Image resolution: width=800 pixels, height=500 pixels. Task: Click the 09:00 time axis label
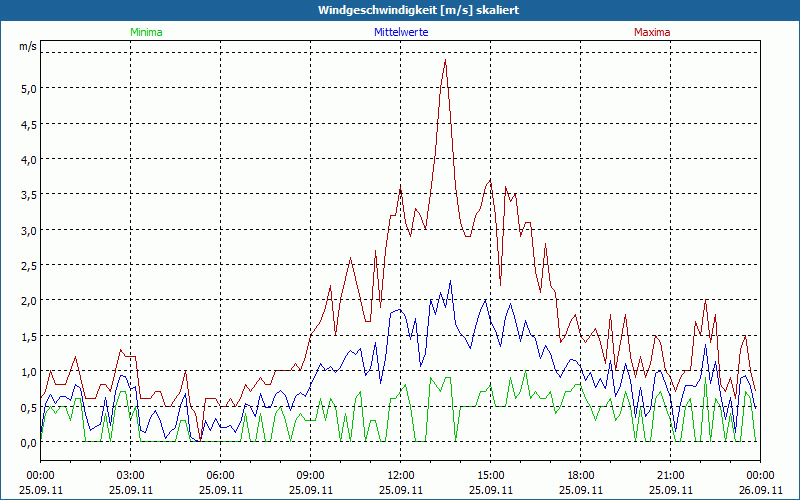coord(310,476)
